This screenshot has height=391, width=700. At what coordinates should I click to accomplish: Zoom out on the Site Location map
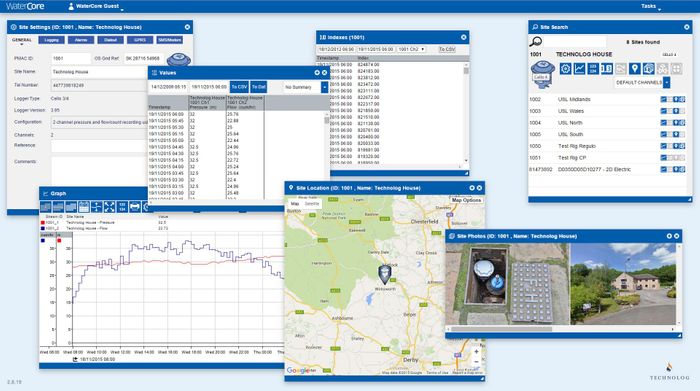[x=476, y=362]
